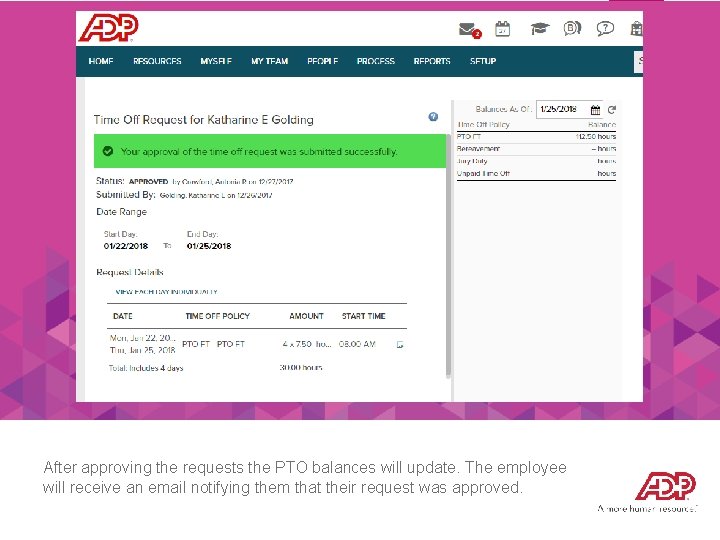The height and width of the screenshot is (540, 720).
Task: Click the APPROVED status text
Action: [x=148, y=182]
